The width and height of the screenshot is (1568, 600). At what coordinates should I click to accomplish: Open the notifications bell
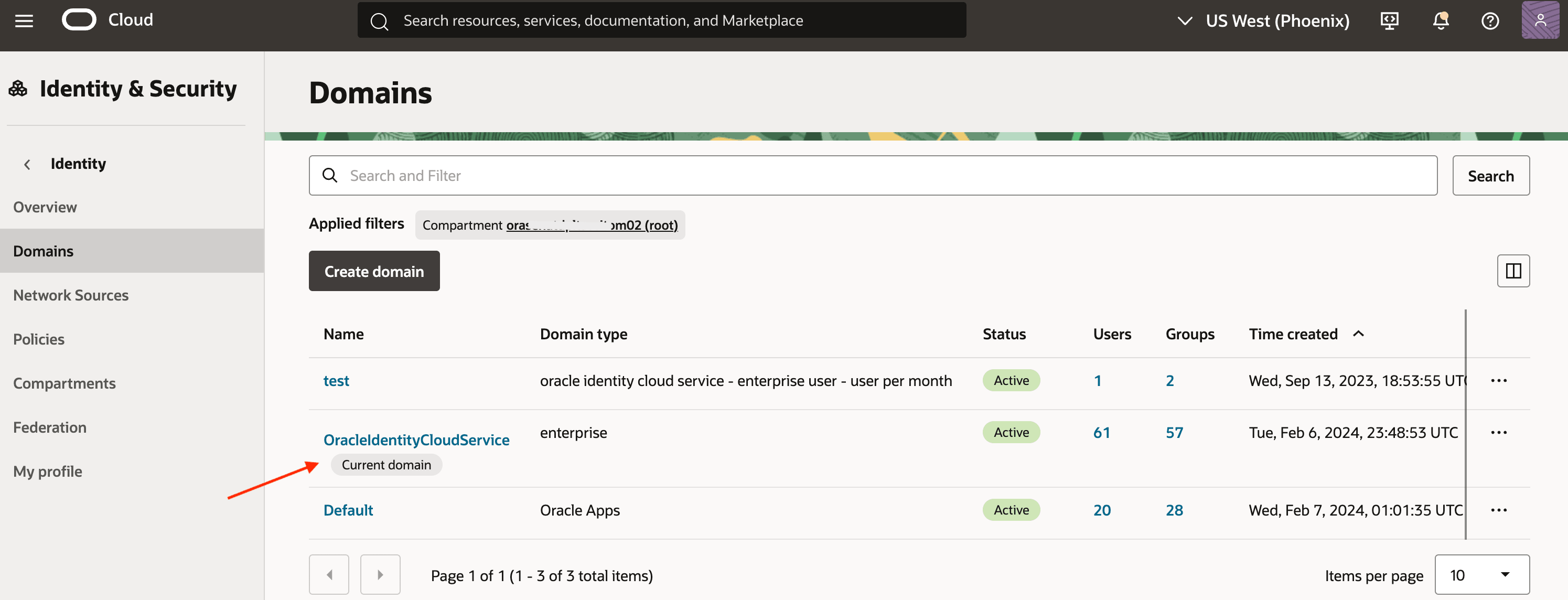tap(1440, 20)
